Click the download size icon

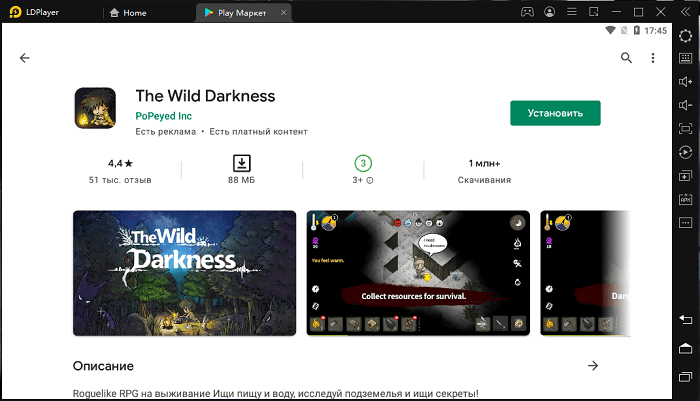(x=242, y=163)
